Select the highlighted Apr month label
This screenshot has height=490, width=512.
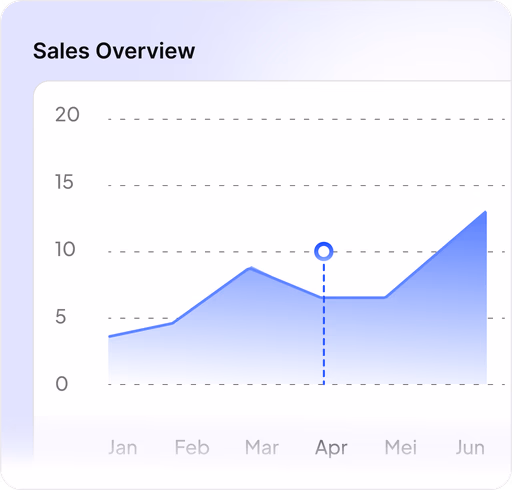tap(331, 448)
